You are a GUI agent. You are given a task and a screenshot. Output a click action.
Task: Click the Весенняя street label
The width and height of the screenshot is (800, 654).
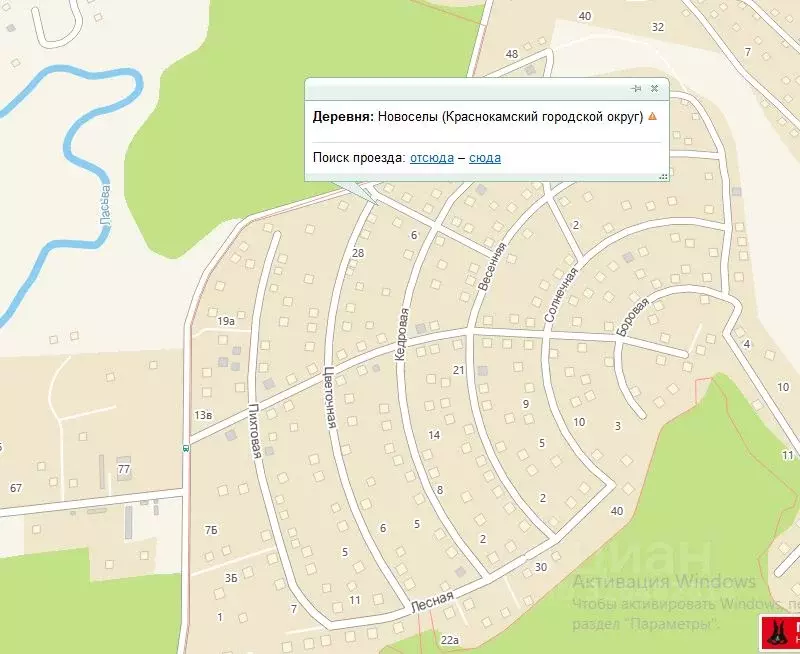(x=487, y=265)
